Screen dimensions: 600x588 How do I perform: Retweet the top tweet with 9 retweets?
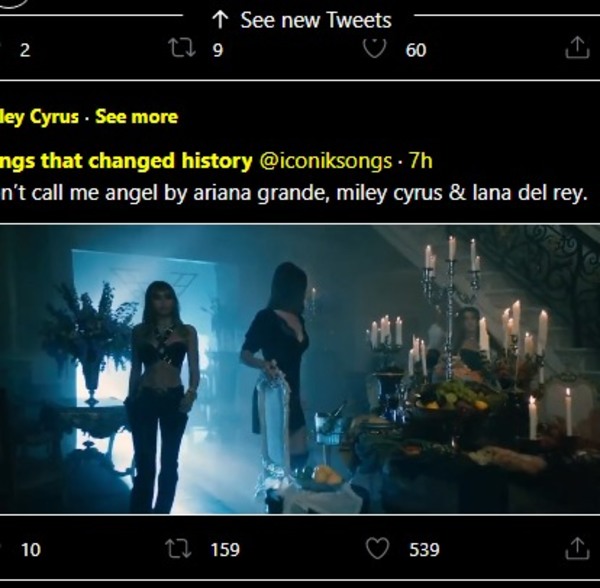pos(182,49)
